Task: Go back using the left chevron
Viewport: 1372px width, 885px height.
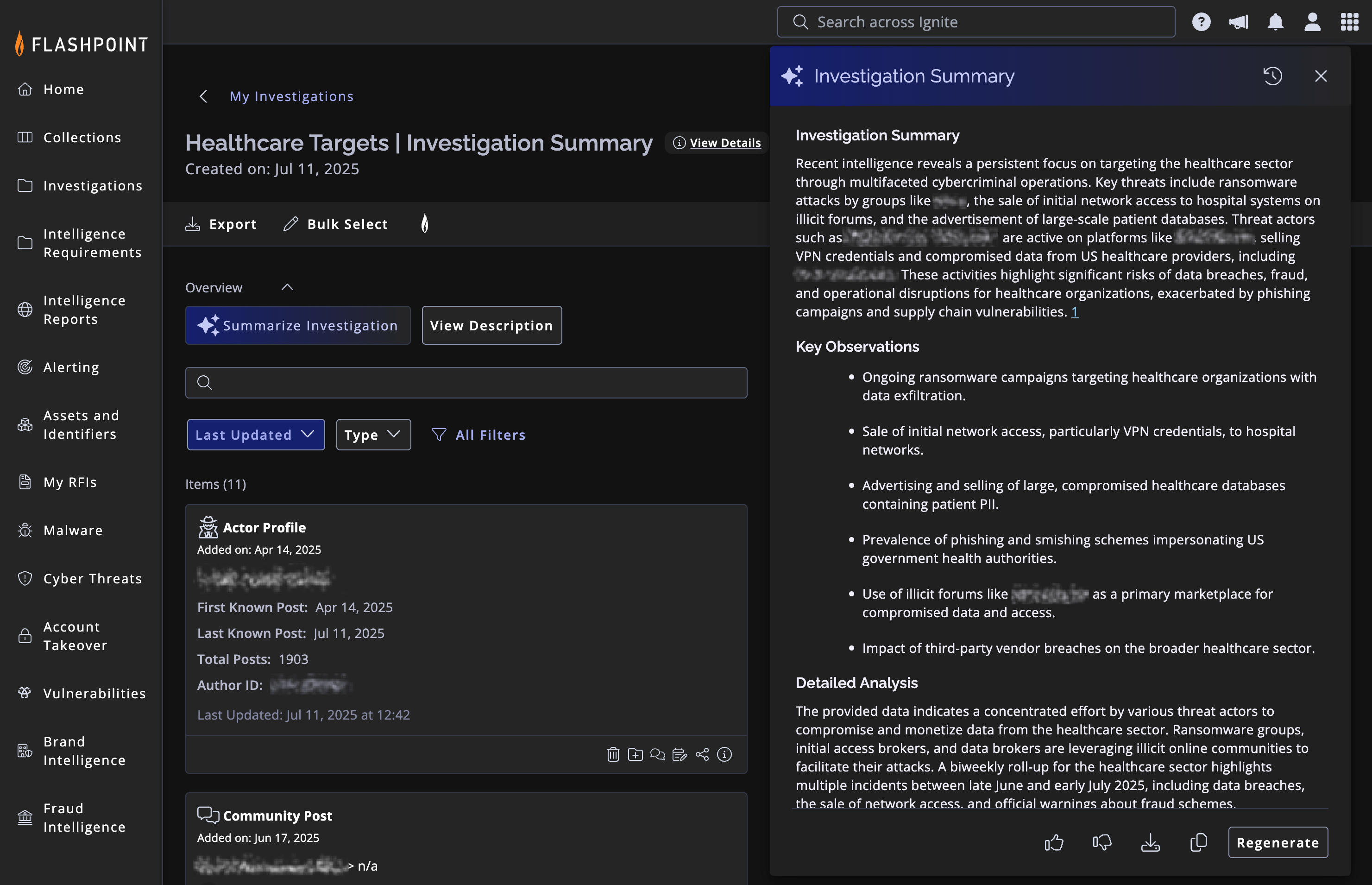Action: click(203, 96)
